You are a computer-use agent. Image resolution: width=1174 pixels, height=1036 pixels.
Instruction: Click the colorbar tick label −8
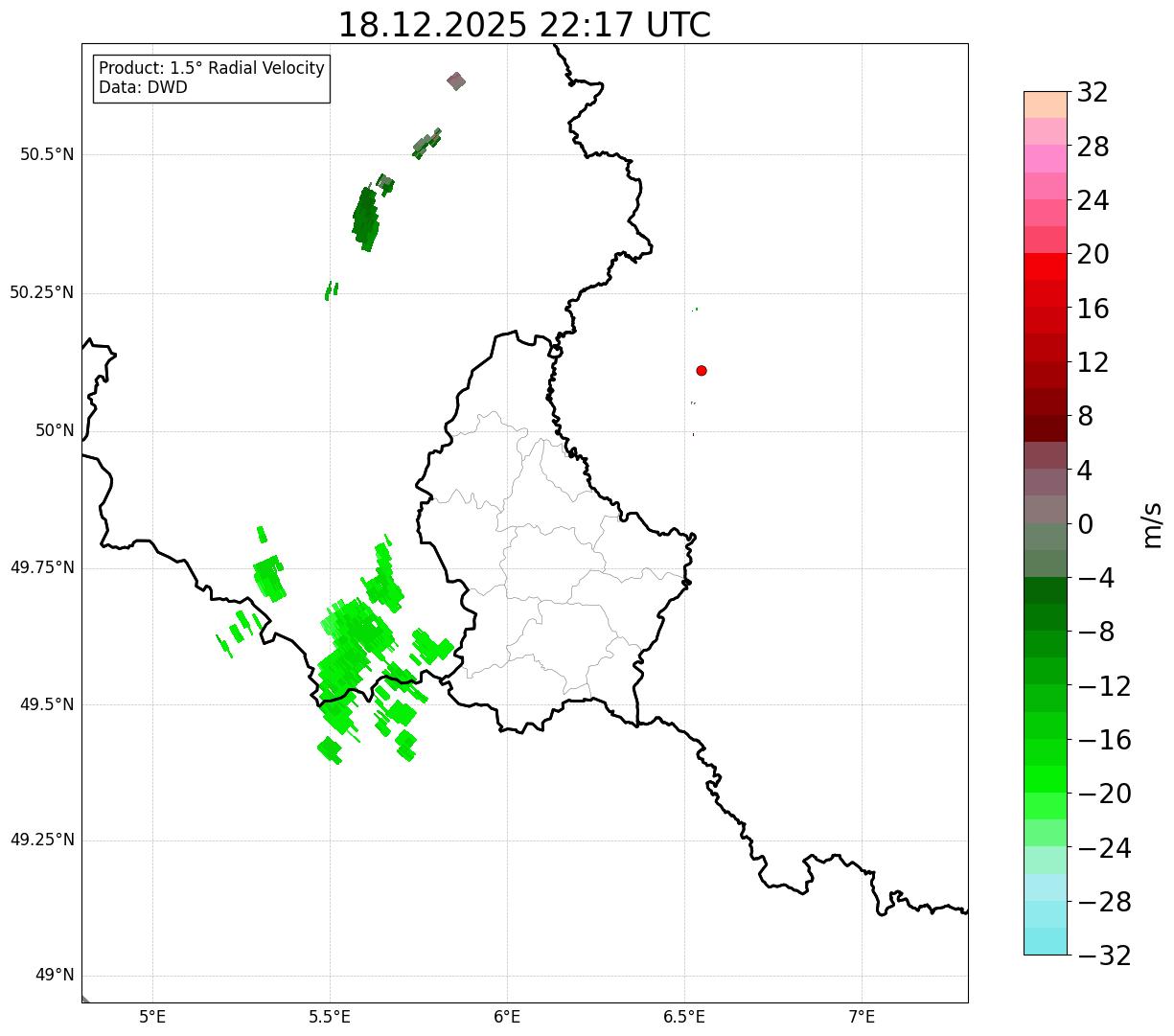click(x=1096, y=632)
